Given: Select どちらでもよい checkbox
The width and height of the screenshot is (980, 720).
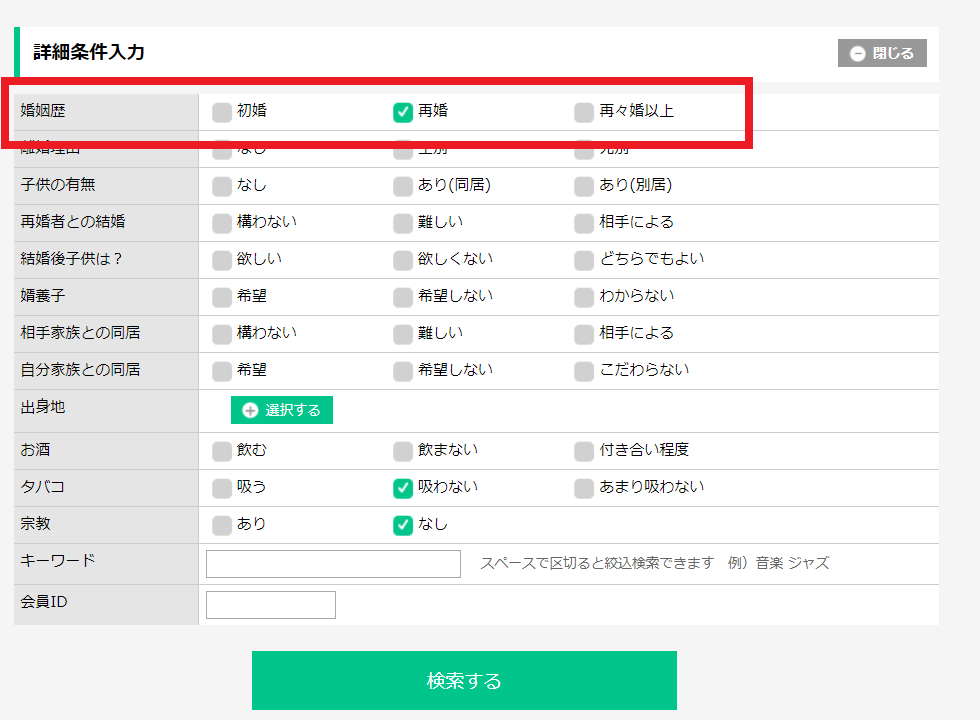Looking at the screenshot, I should click(x=584, y=260).
